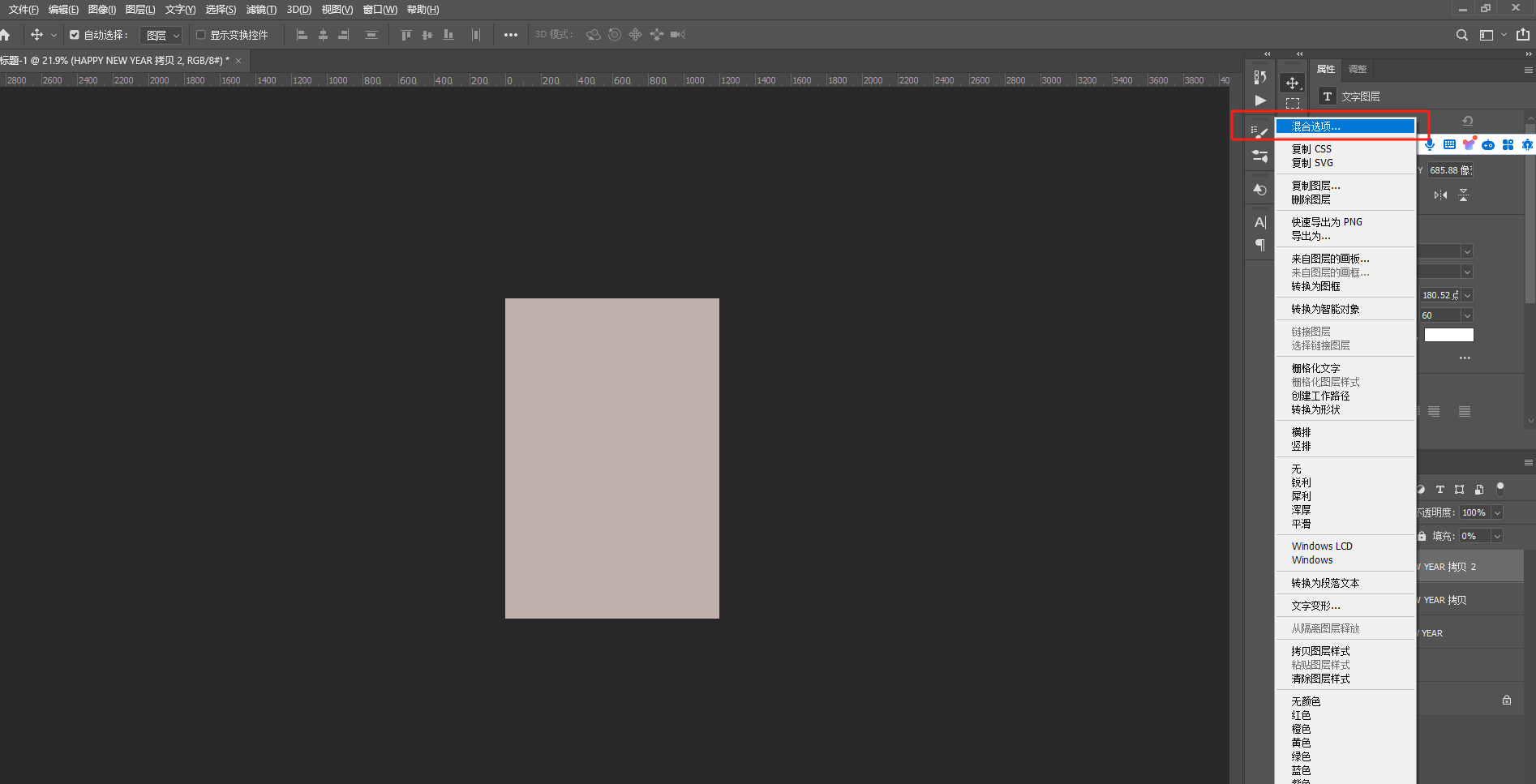1536x784 pixels.
Task: Open the search magnifier icon
Action: point(1461,35)
